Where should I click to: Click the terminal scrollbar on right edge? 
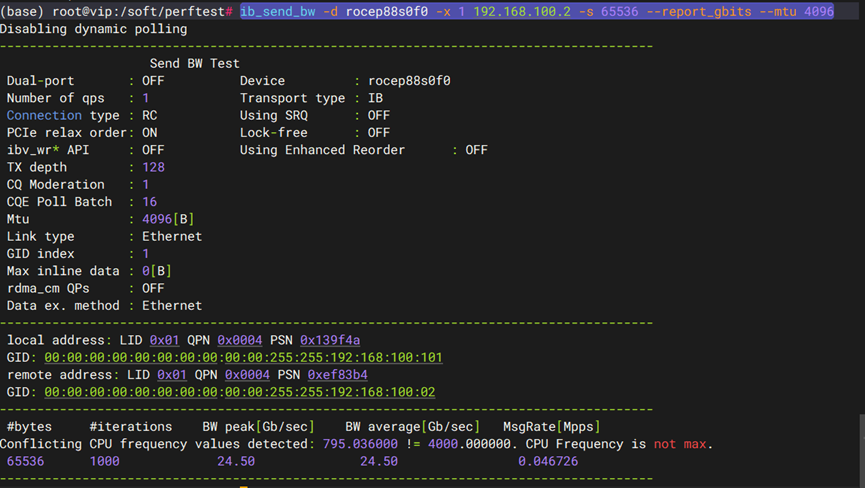(x=860, y=450)
